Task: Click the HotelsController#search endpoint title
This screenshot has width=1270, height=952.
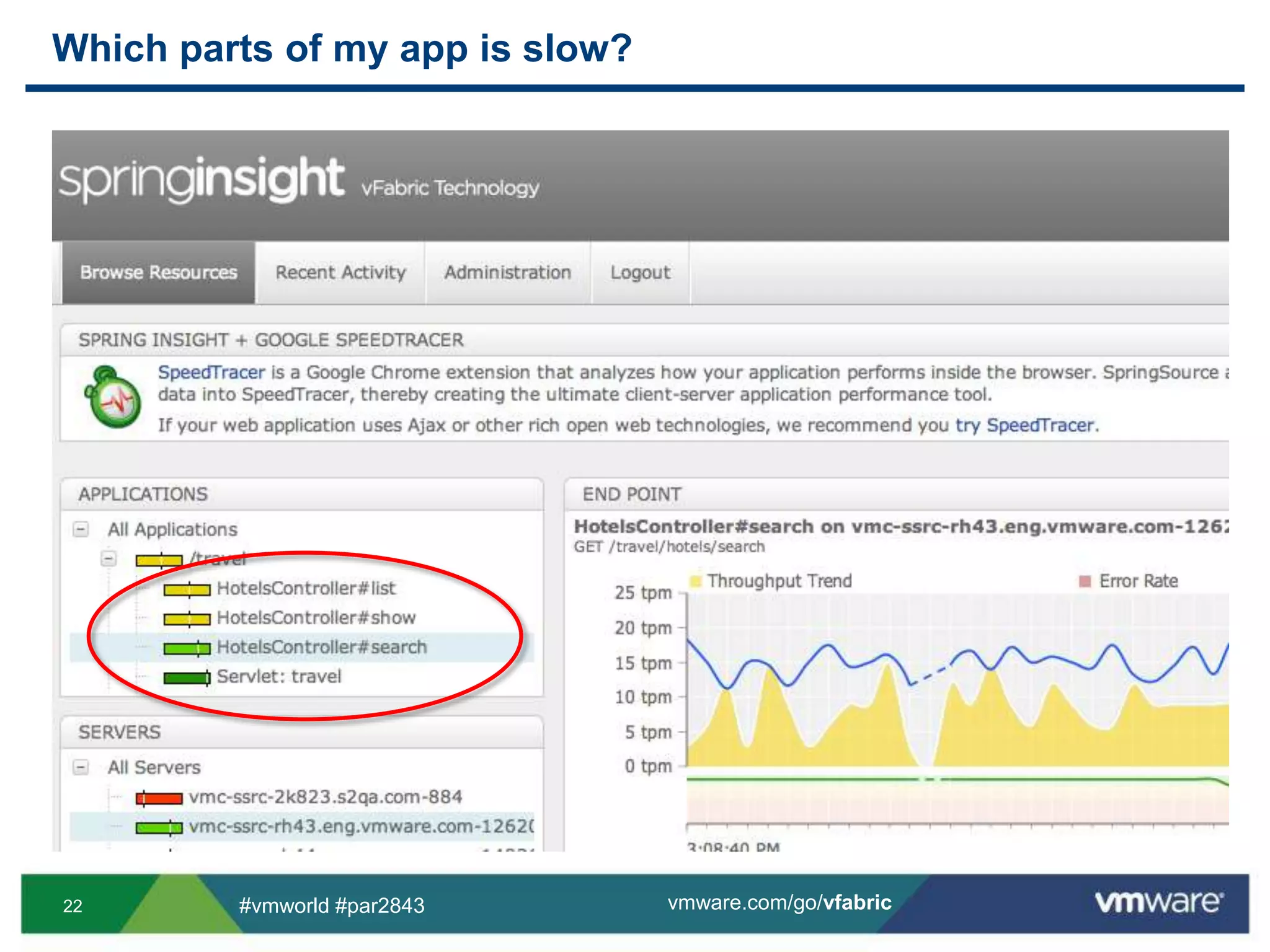Action: [x=901, y=526]
